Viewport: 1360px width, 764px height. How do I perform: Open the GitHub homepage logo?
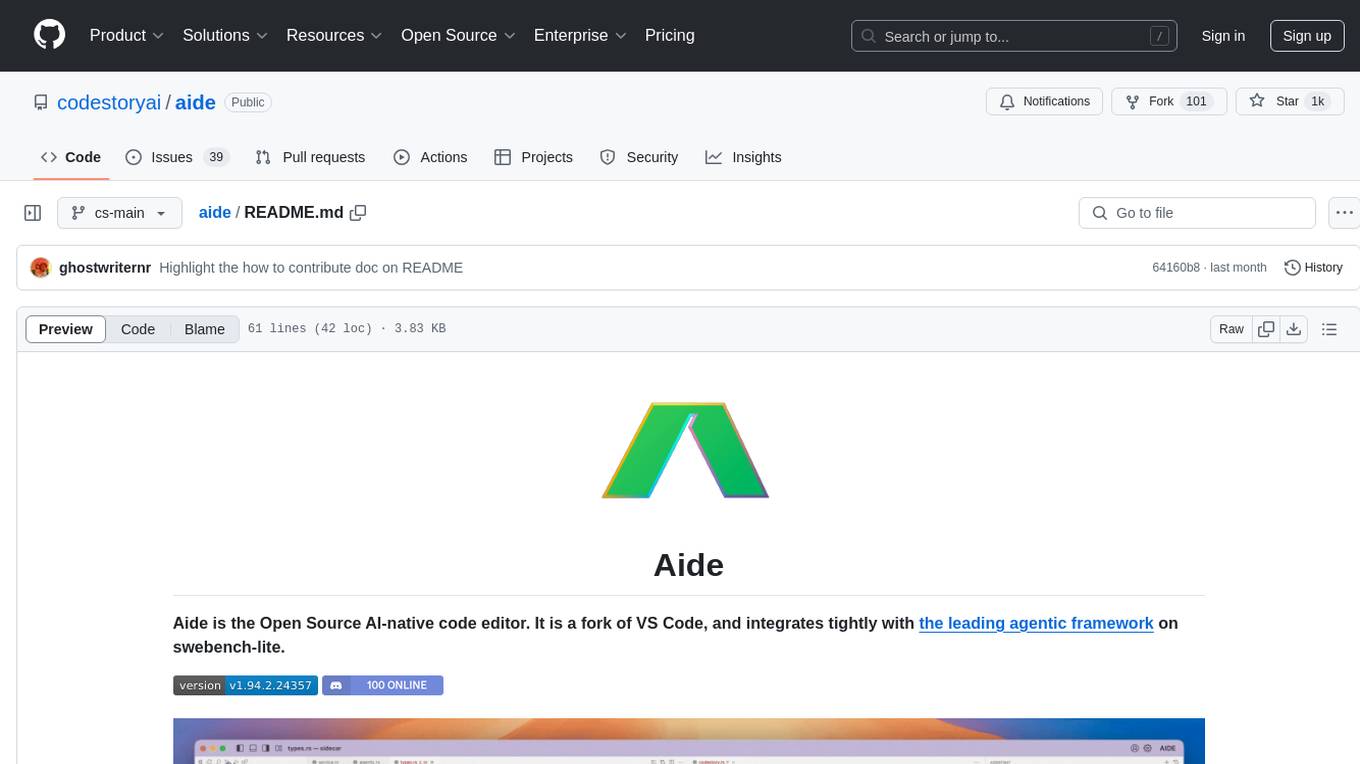(x=49, y=35)
